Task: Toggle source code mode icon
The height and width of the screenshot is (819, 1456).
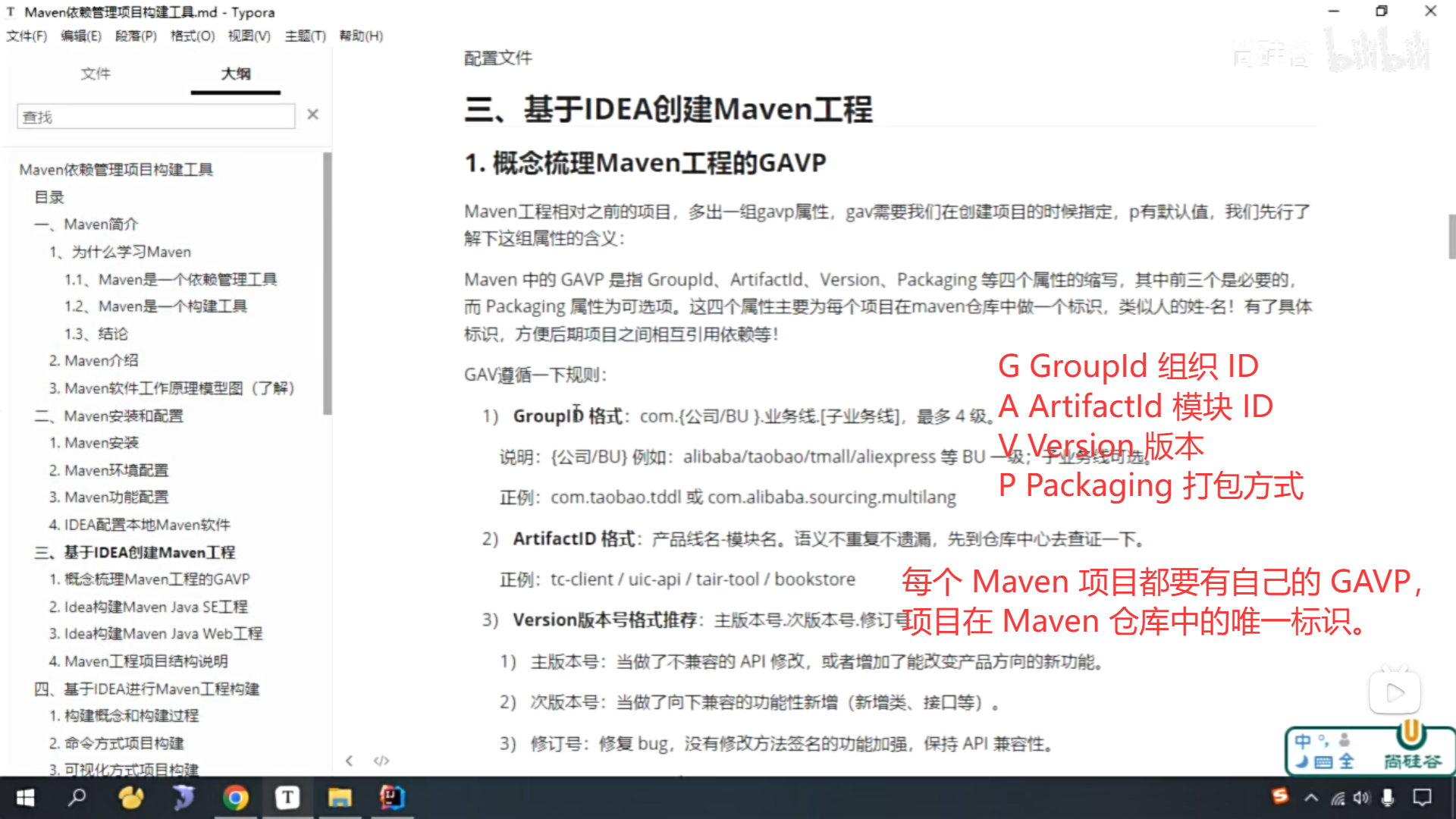Action: point(381,761)
